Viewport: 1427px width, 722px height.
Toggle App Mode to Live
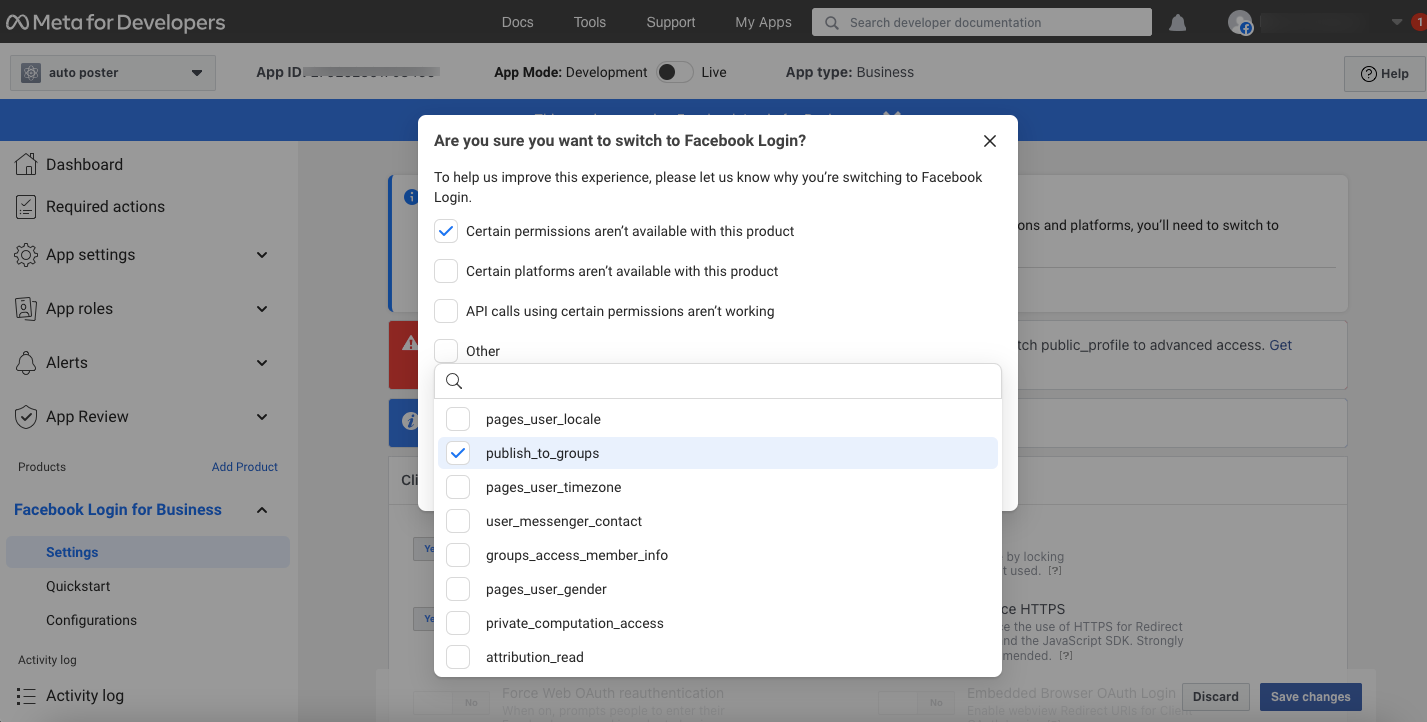click(x=675, y=72)
